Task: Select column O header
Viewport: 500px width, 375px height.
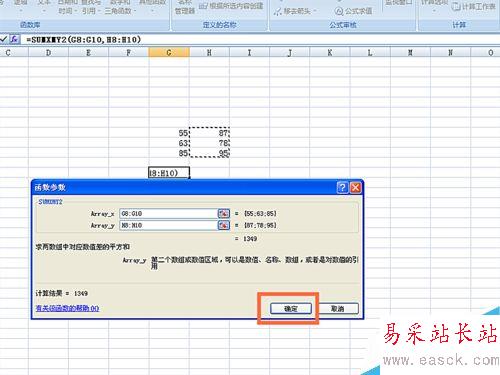Action: coord(485,53)
